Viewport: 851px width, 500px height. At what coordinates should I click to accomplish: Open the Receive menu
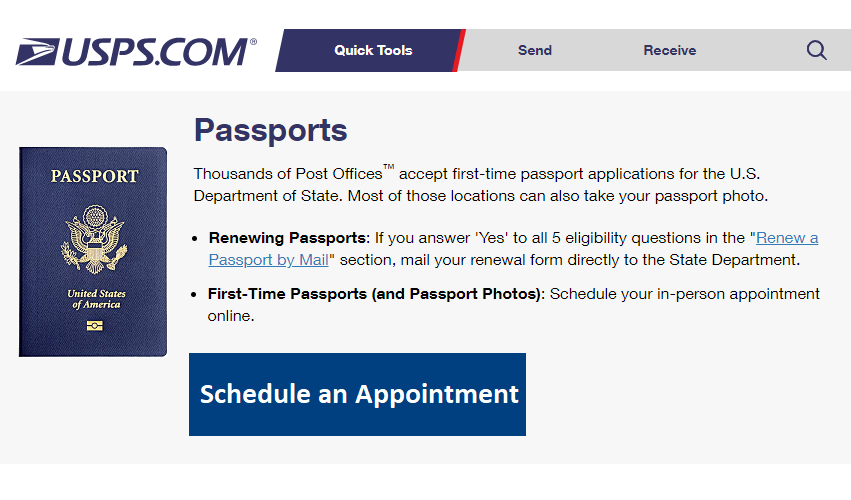(x=670, y=50)
